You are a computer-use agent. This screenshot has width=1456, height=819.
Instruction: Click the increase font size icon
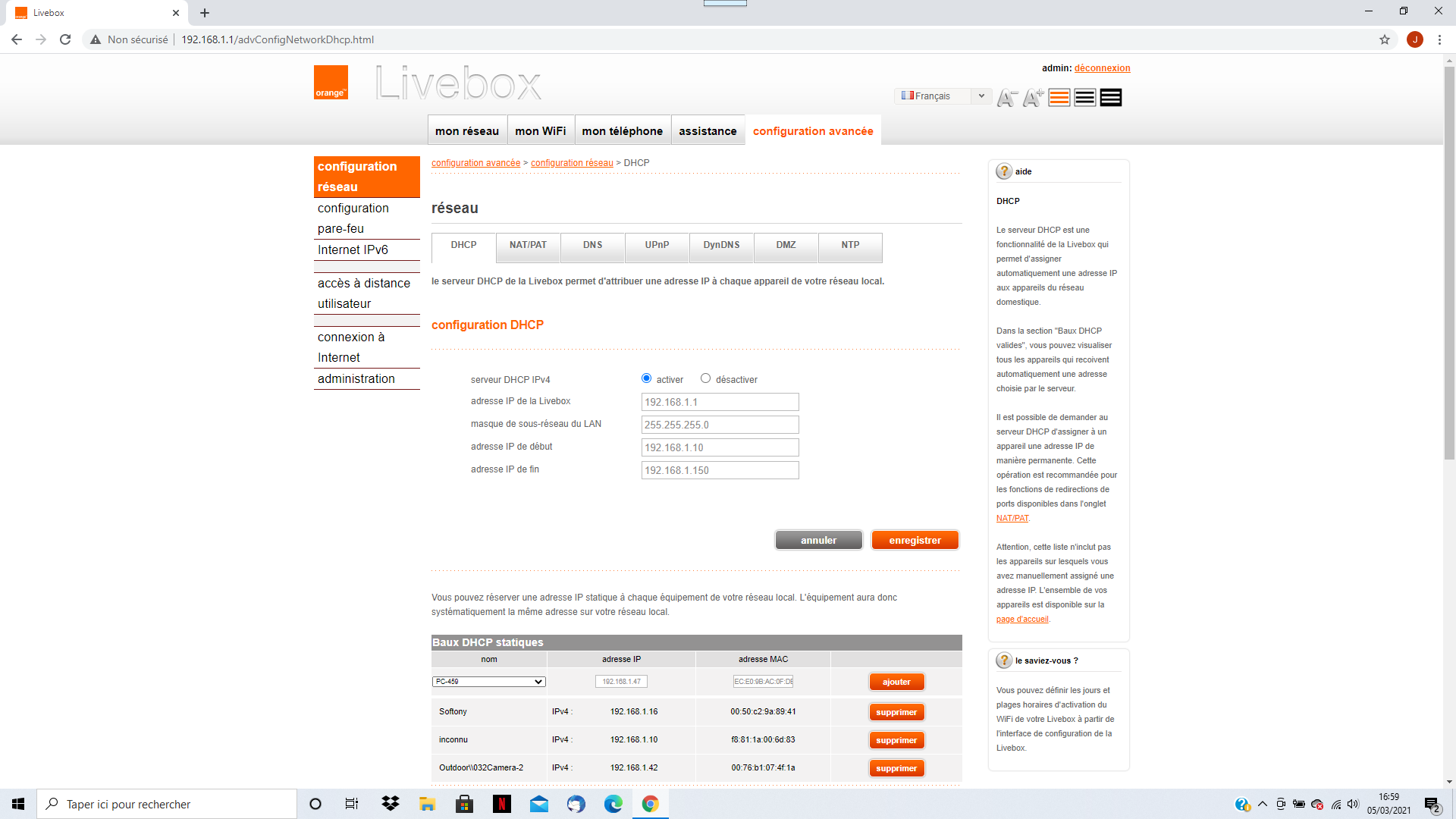point(1032,97)
